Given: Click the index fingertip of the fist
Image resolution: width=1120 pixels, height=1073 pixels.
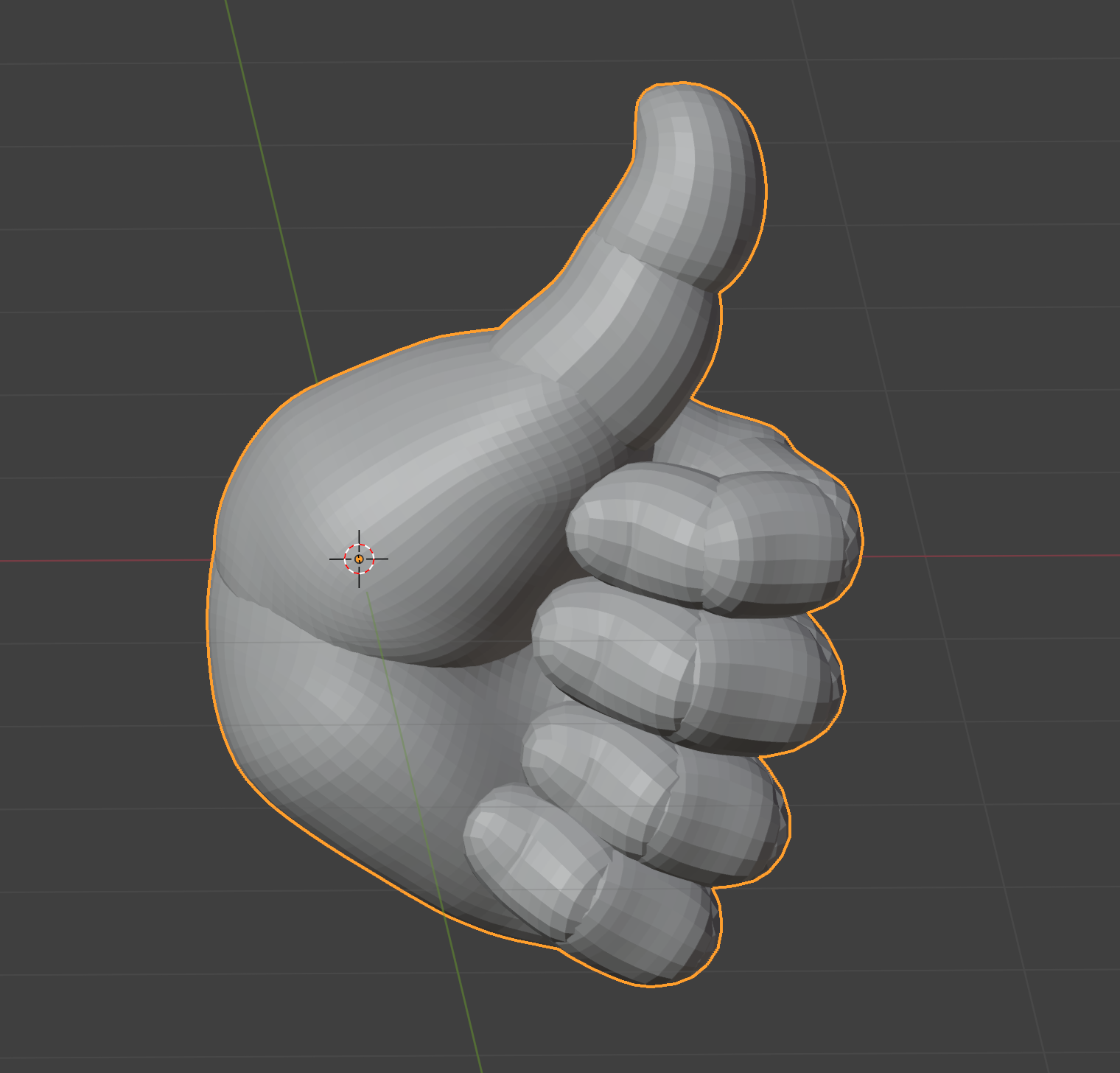Looking at the screenshot, I should coord(781,538).
